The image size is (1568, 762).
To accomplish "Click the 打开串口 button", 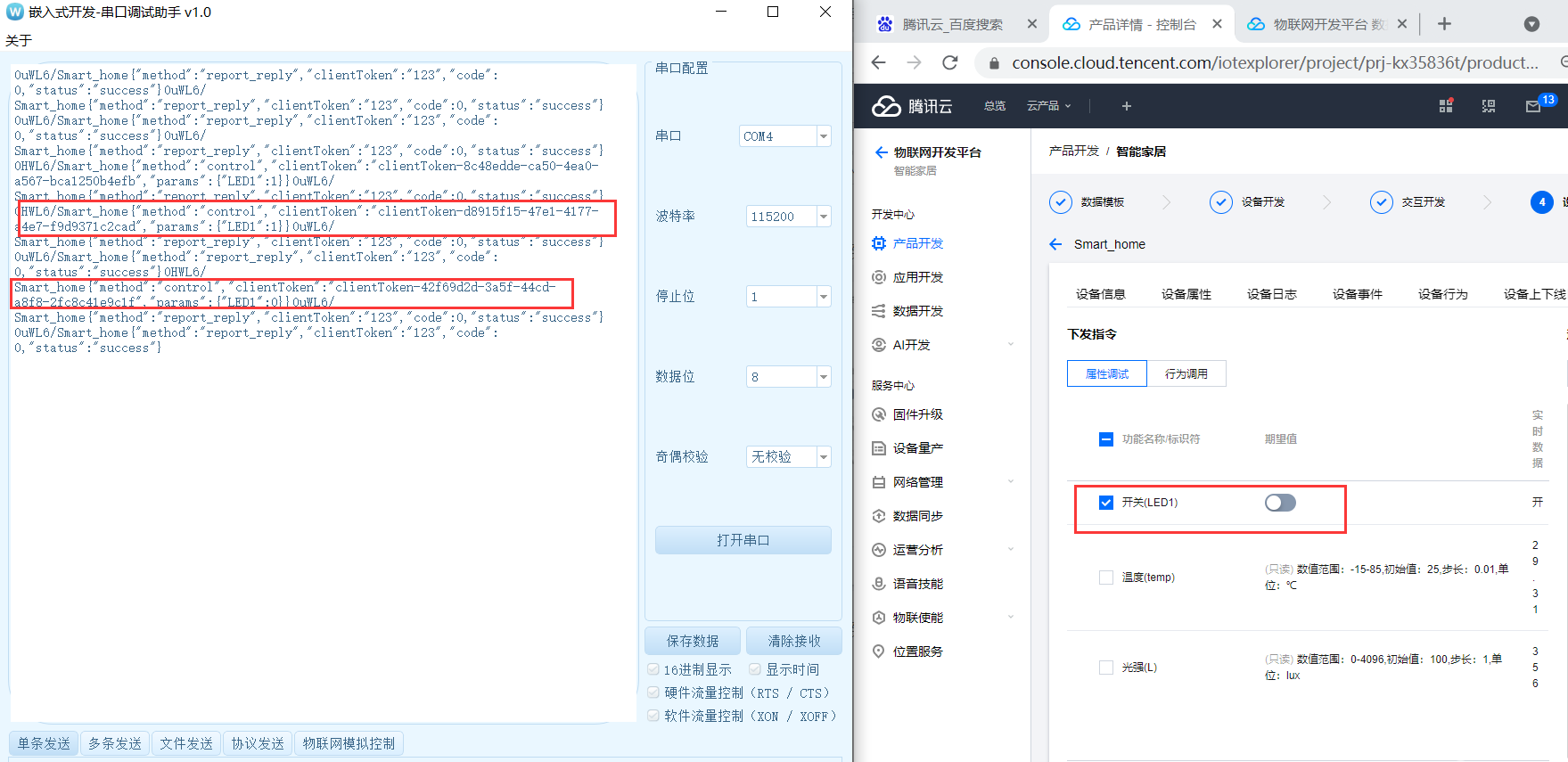I will (x=743, y=540).
